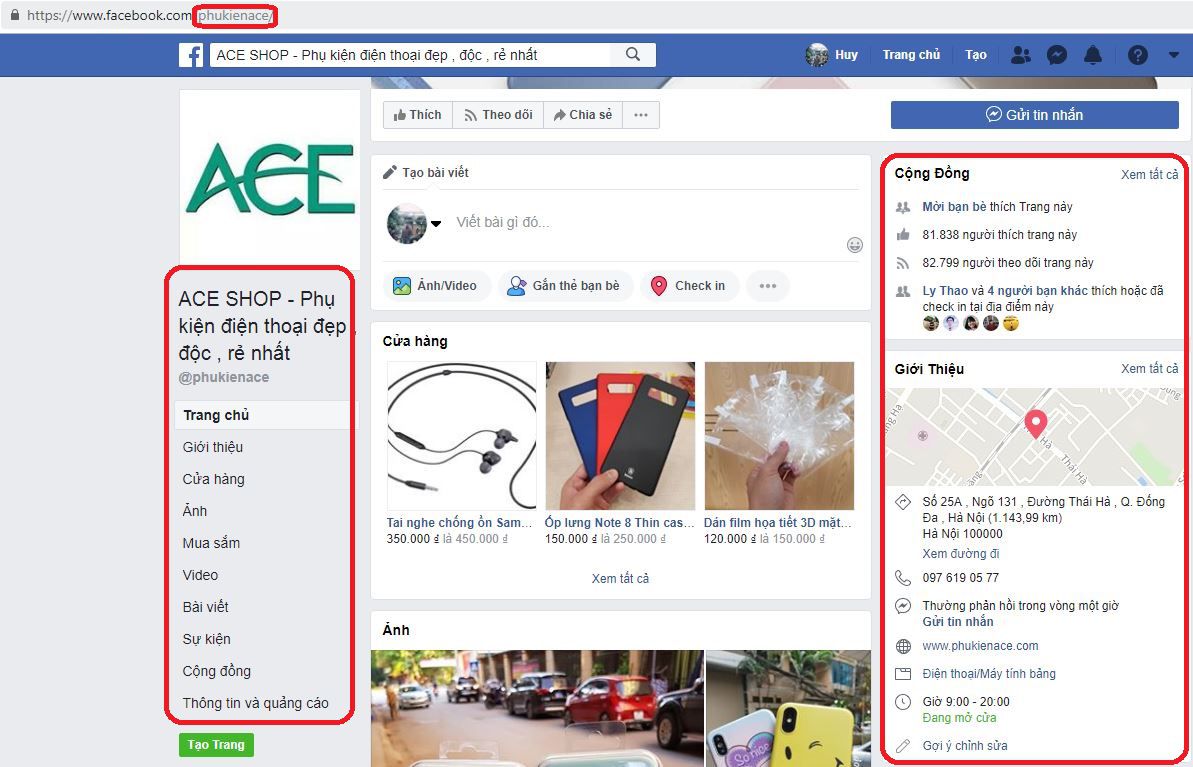Click Gắn thẻ bạn bè button
Viewport: 1193px width, 767px height.
click(x=564, y=286)
